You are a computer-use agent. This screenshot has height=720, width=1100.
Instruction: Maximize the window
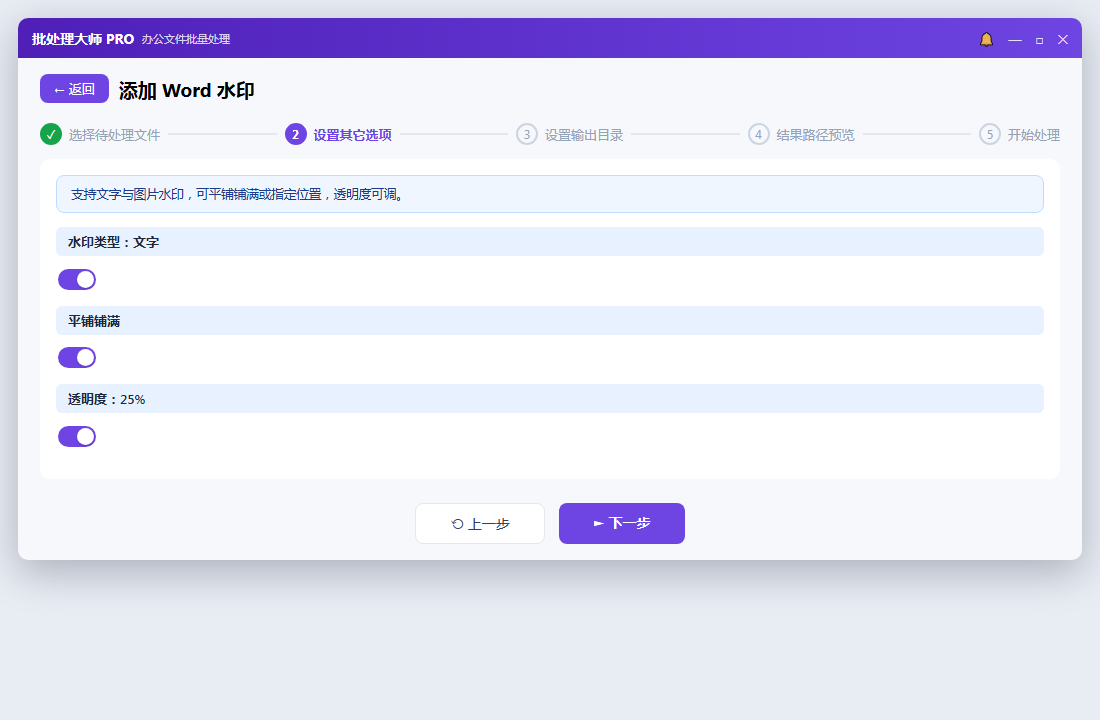click(x=1039, y=40)
